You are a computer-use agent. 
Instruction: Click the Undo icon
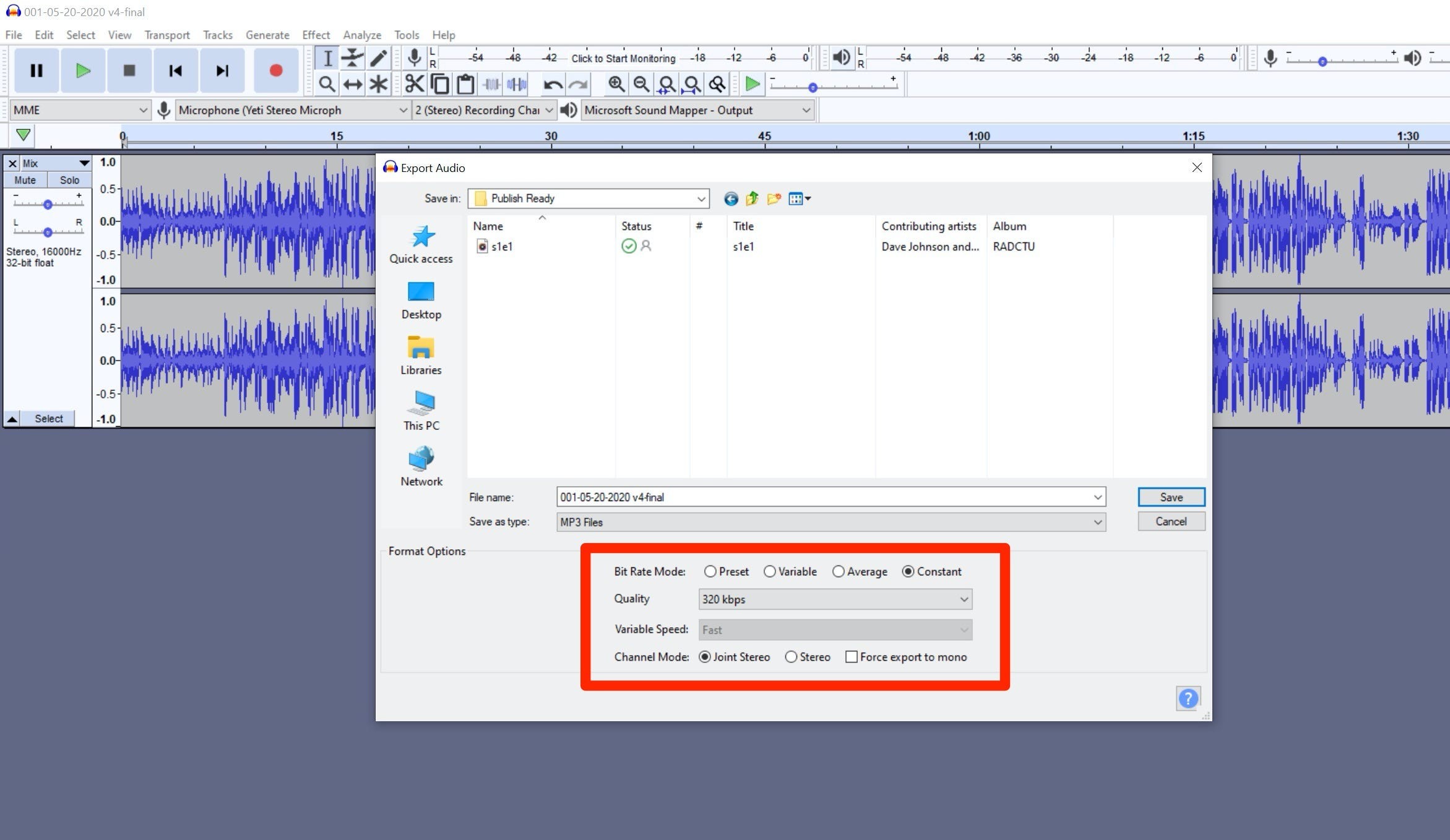pyautogui.click(x=553, y=84)
